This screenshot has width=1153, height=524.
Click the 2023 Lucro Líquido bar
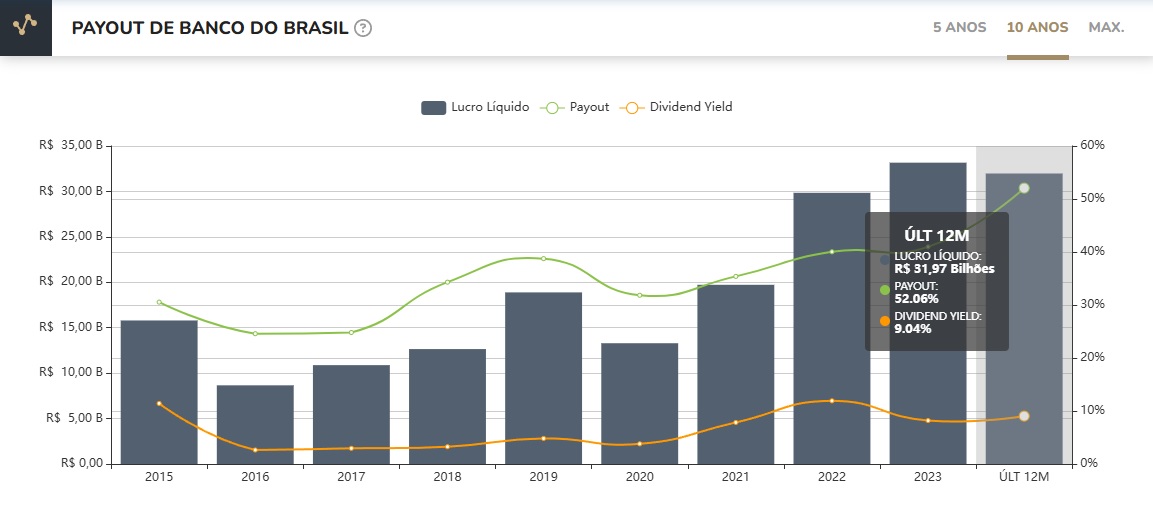coord(928,314)
